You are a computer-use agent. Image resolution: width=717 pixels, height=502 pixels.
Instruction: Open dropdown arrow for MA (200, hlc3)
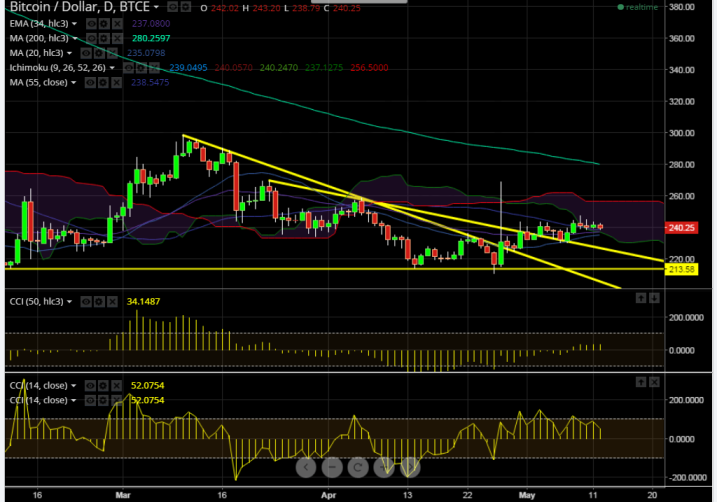point(75,38)
